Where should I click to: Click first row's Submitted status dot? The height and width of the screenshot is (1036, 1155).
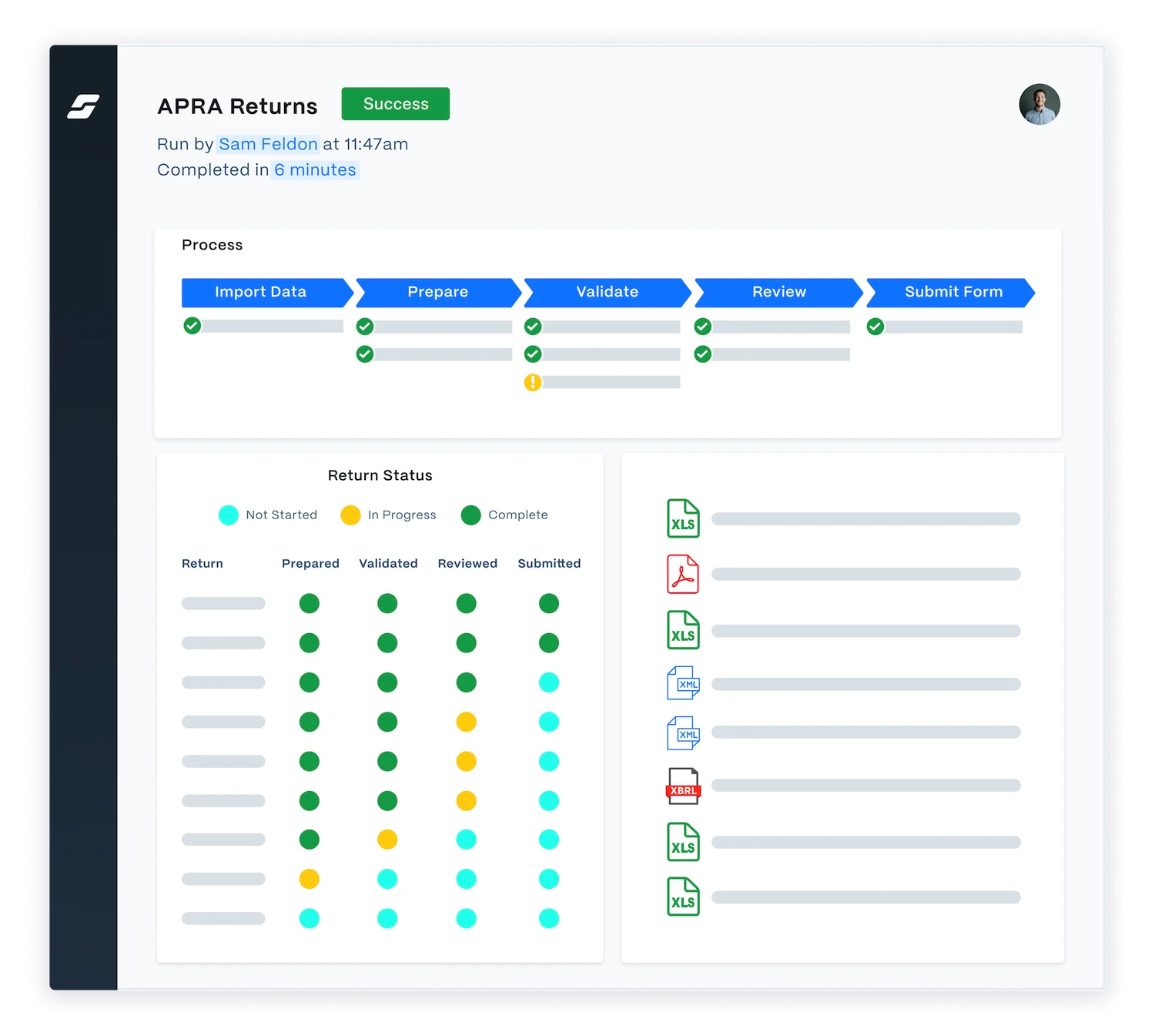[549, 604]
